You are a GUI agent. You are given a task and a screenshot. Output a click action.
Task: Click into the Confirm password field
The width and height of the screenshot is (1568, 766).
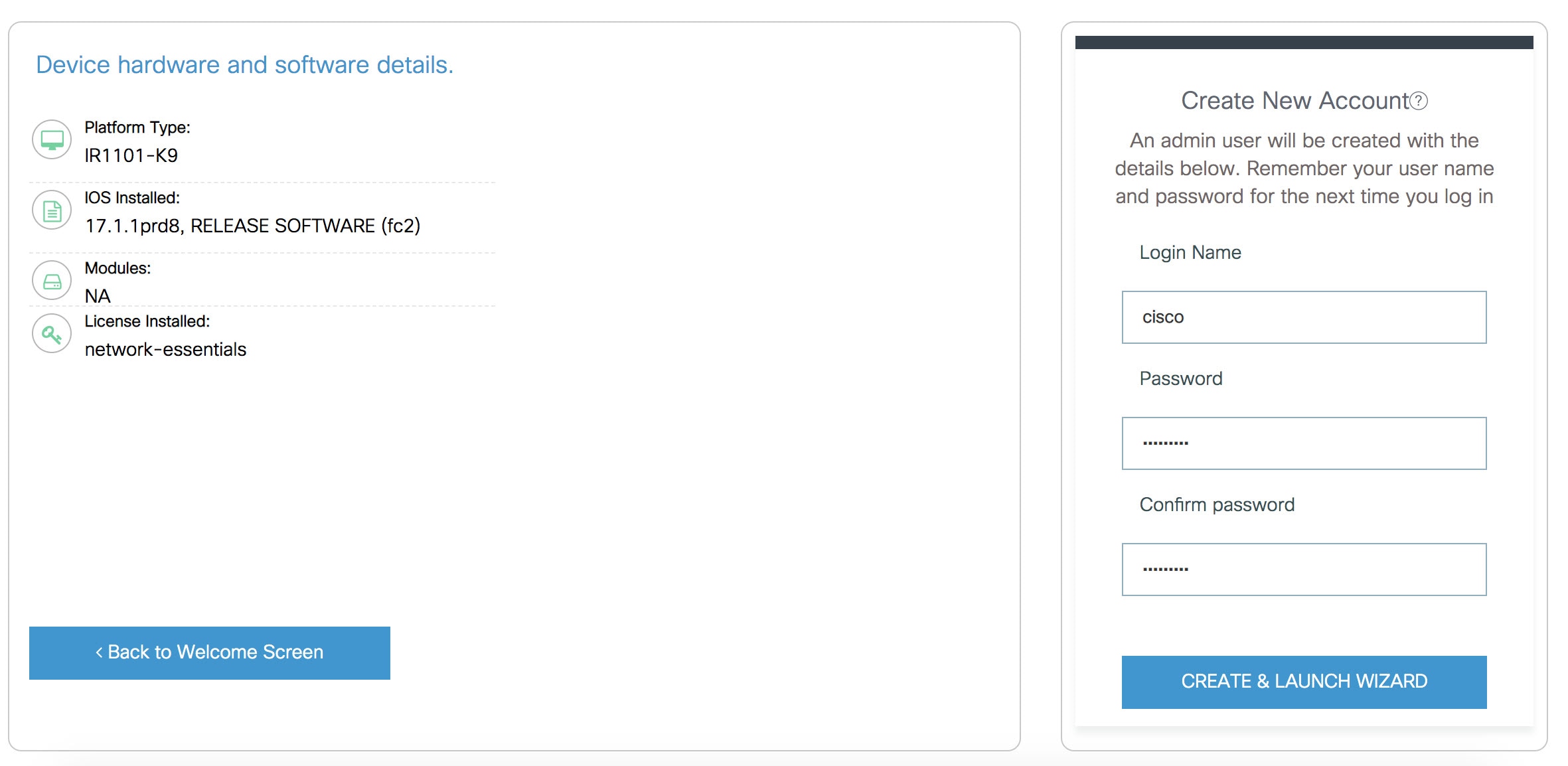[1304, 570]
